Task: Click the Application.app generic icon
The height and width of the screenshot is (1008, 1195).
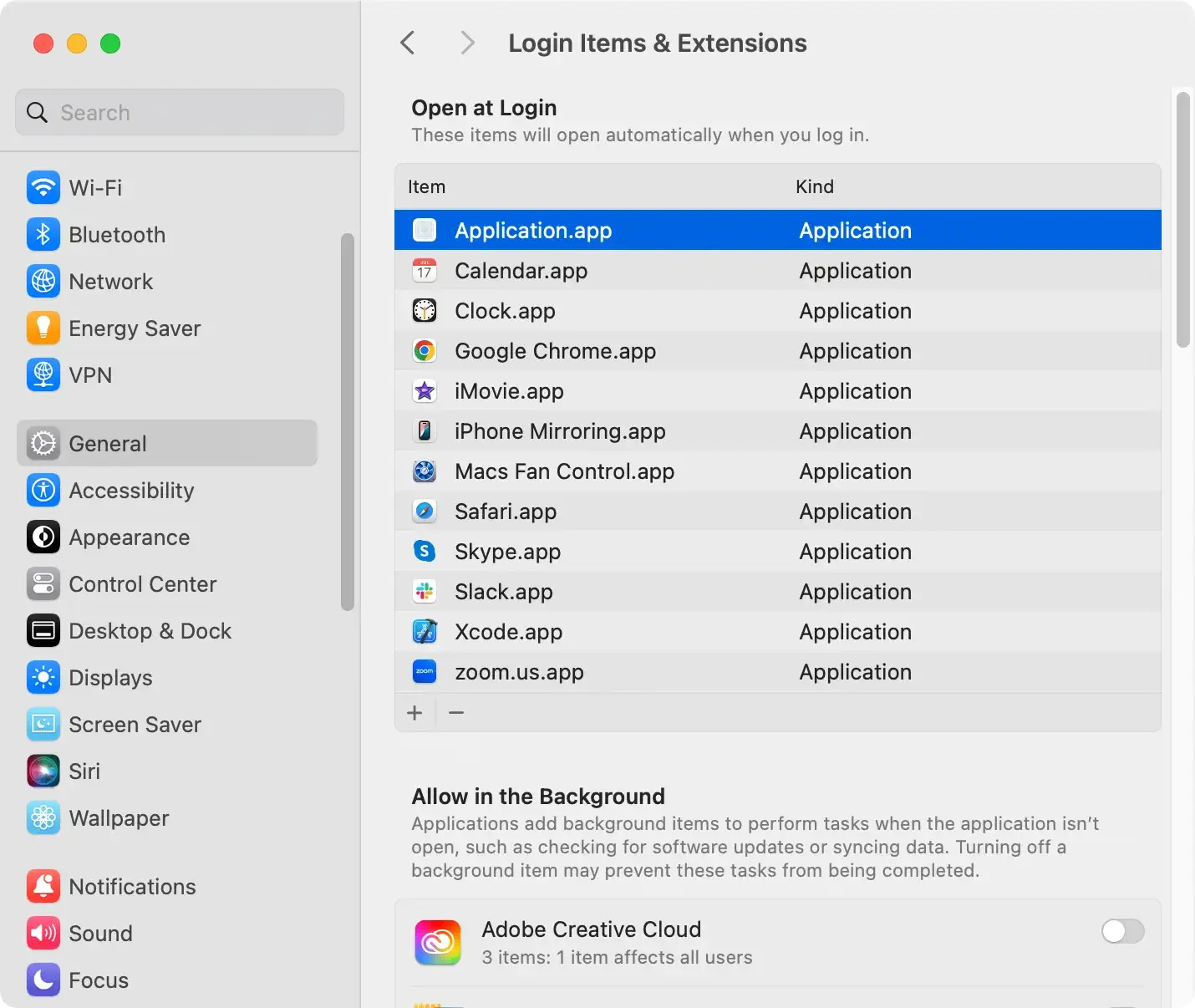Action: point(425,230)
